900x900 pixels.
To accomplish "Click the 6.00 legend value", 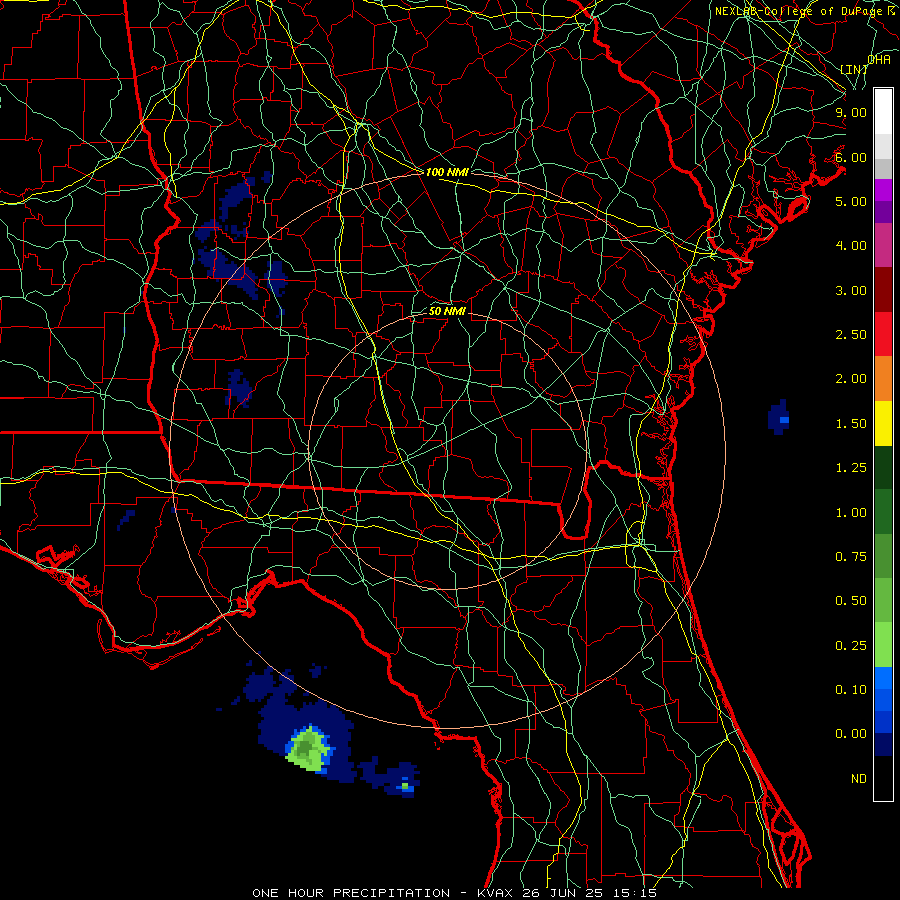I will click(851, 157).
